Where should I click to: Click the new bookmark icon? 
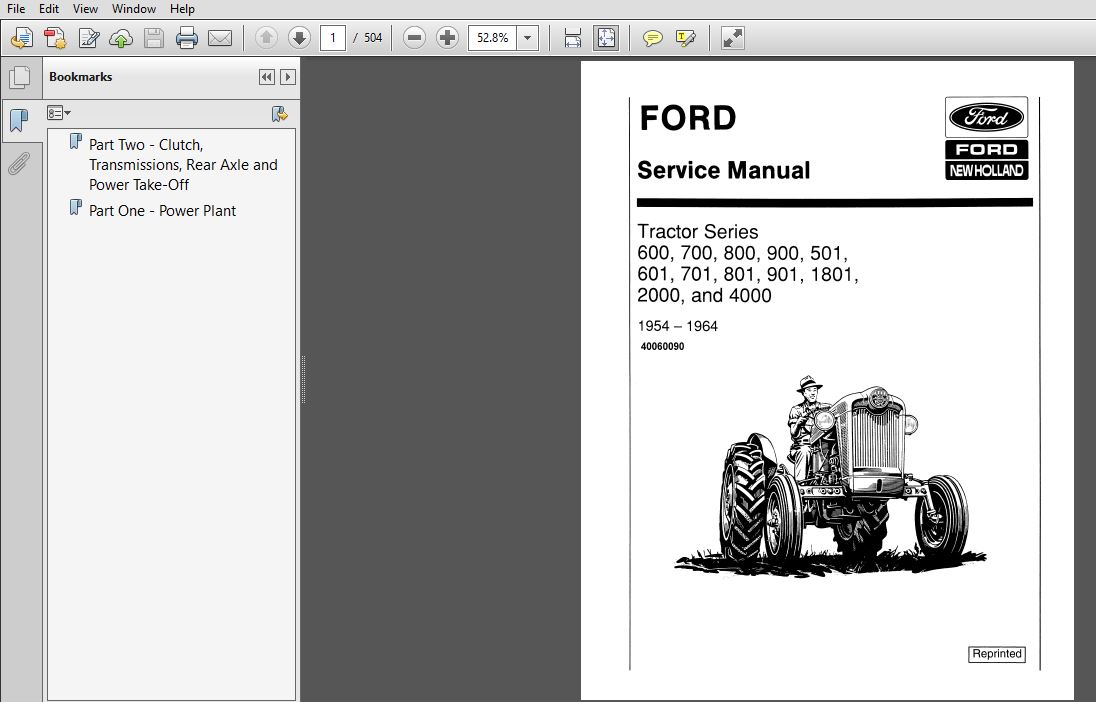[280, 113]
